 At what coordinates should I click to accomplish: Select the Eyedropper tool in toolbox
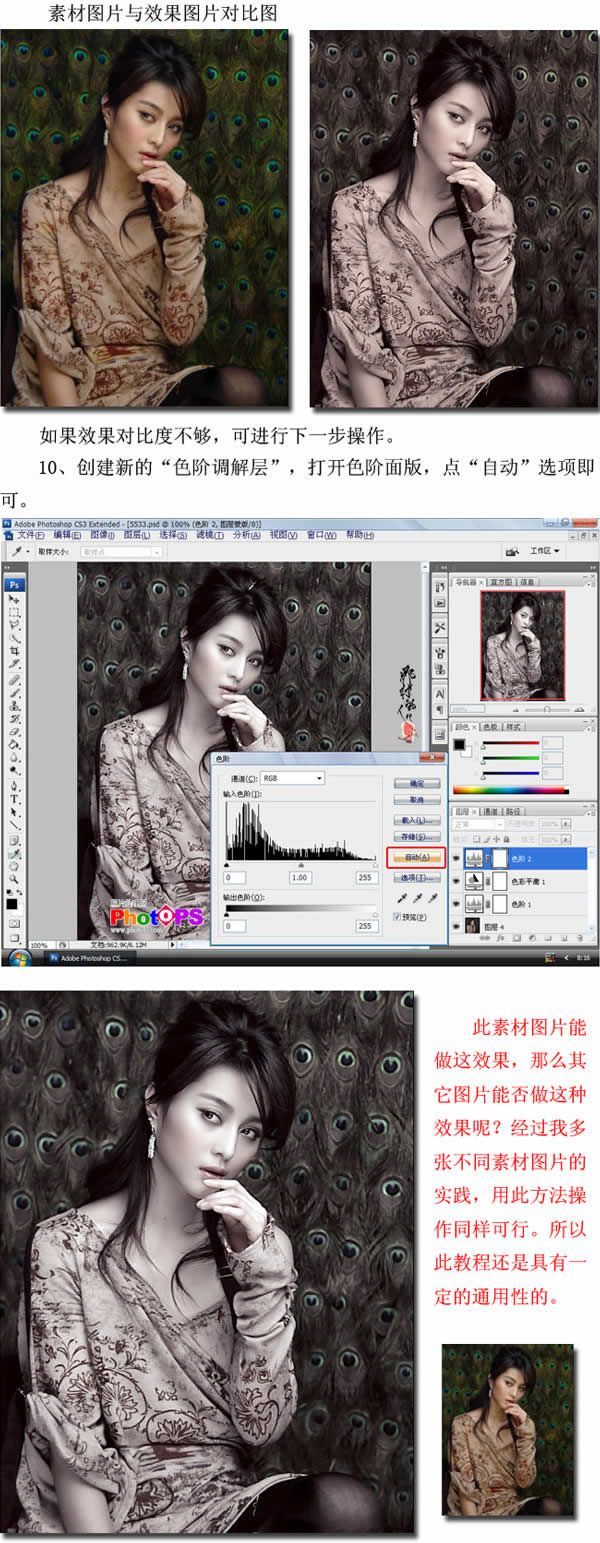pos(14,854)
